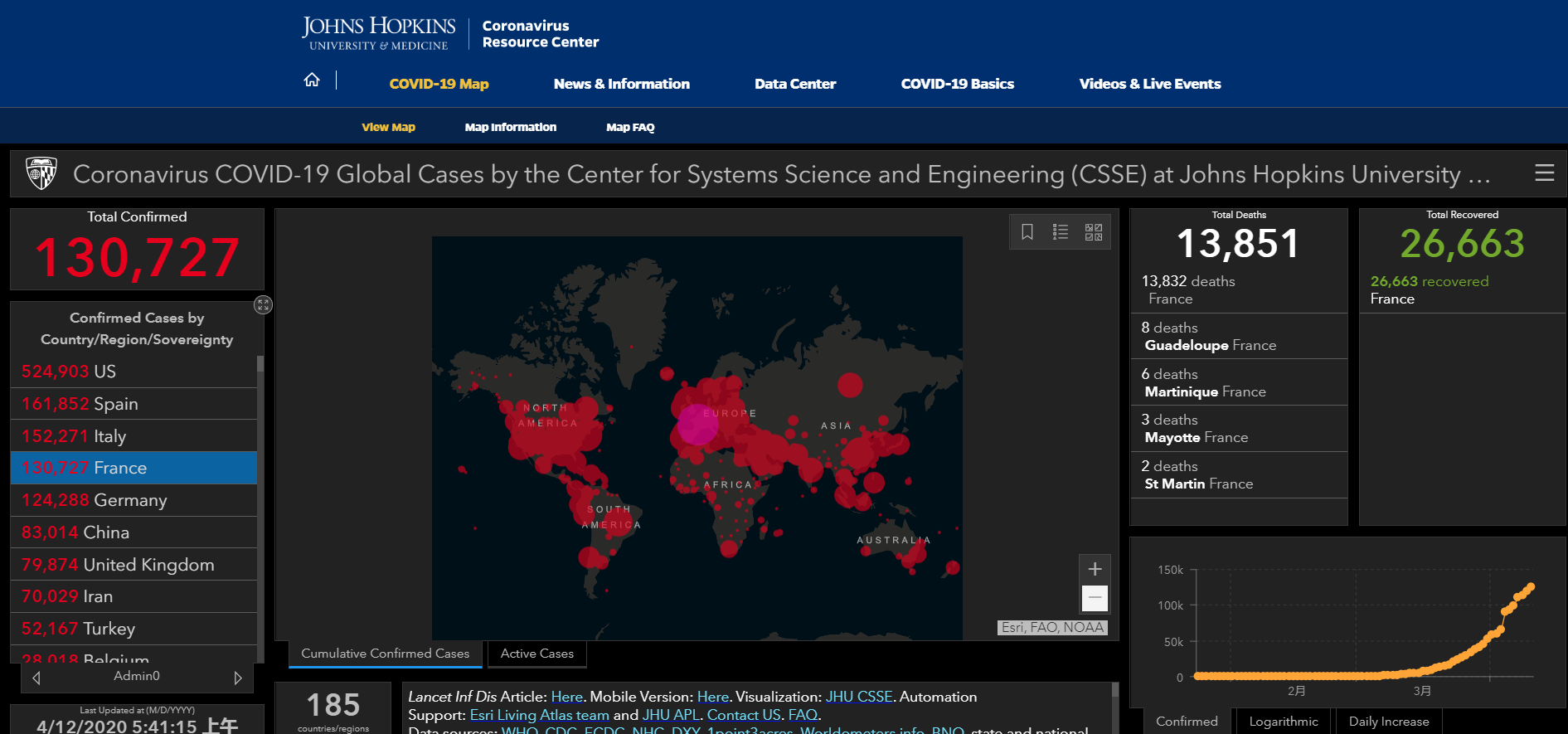Go to next Admin level with right arrow

238,678
